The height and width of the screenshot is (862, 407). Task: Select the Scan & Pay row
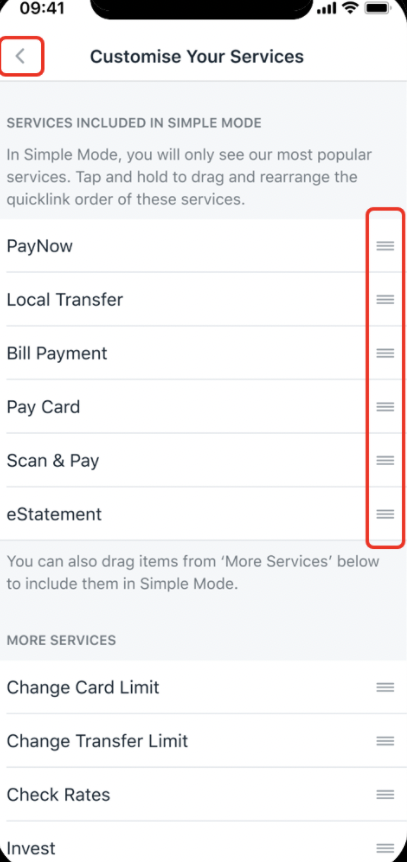coord(204,460)
